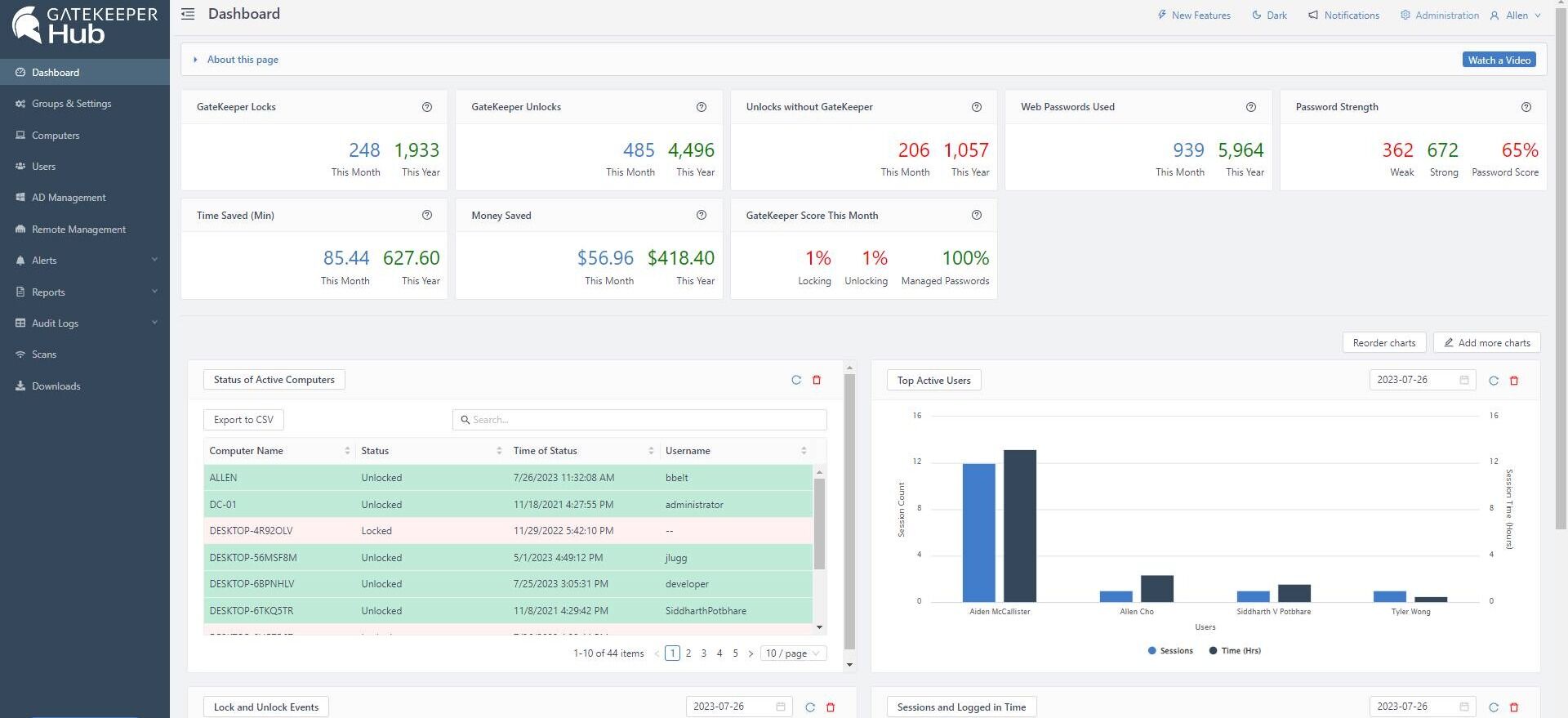Open help for Time Saved card
Screen dimensions: 1568x718
(427, 215)
